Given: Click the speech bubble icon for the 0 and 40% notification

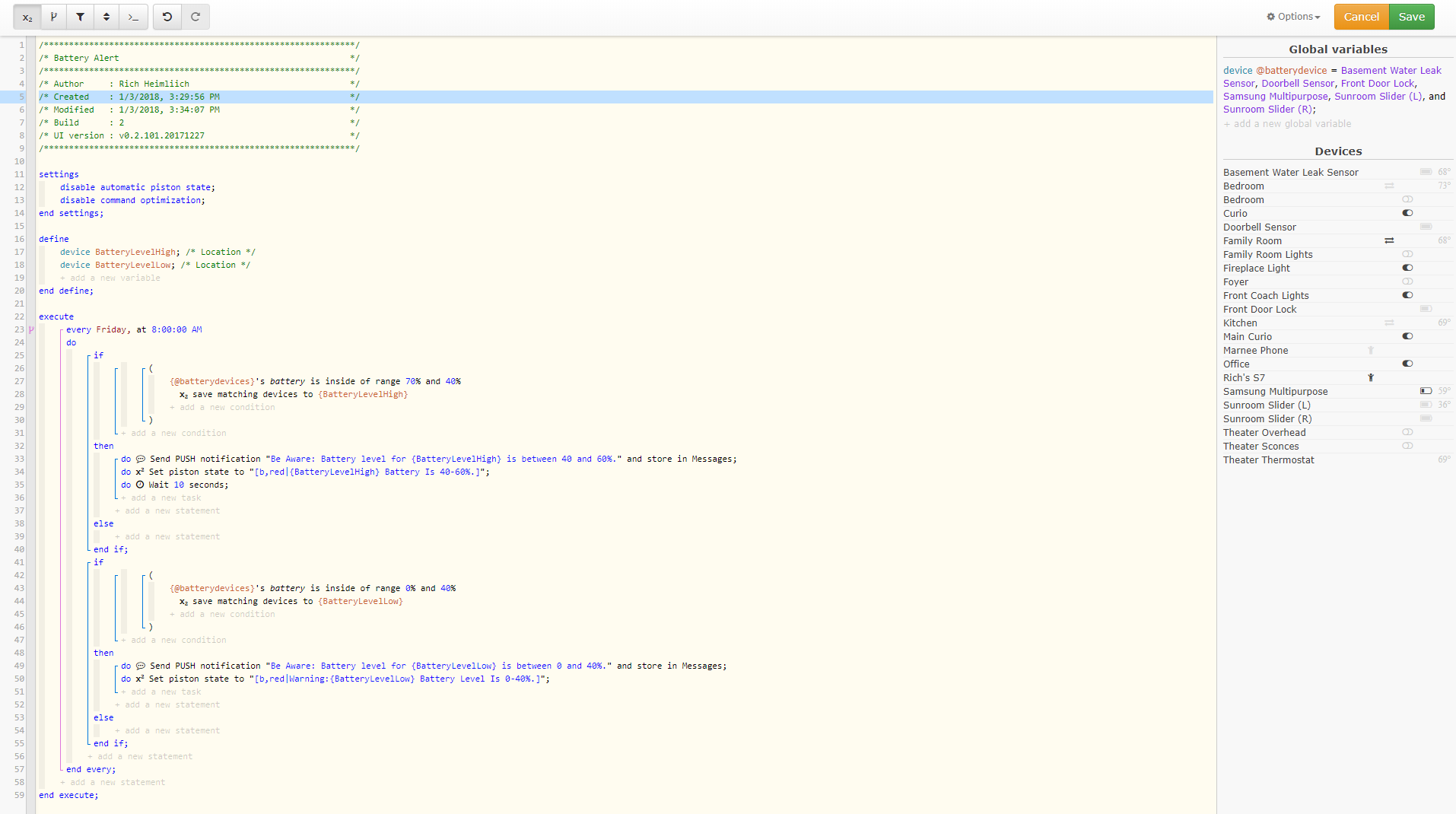Looking at the screenshot, I should 141,666.
